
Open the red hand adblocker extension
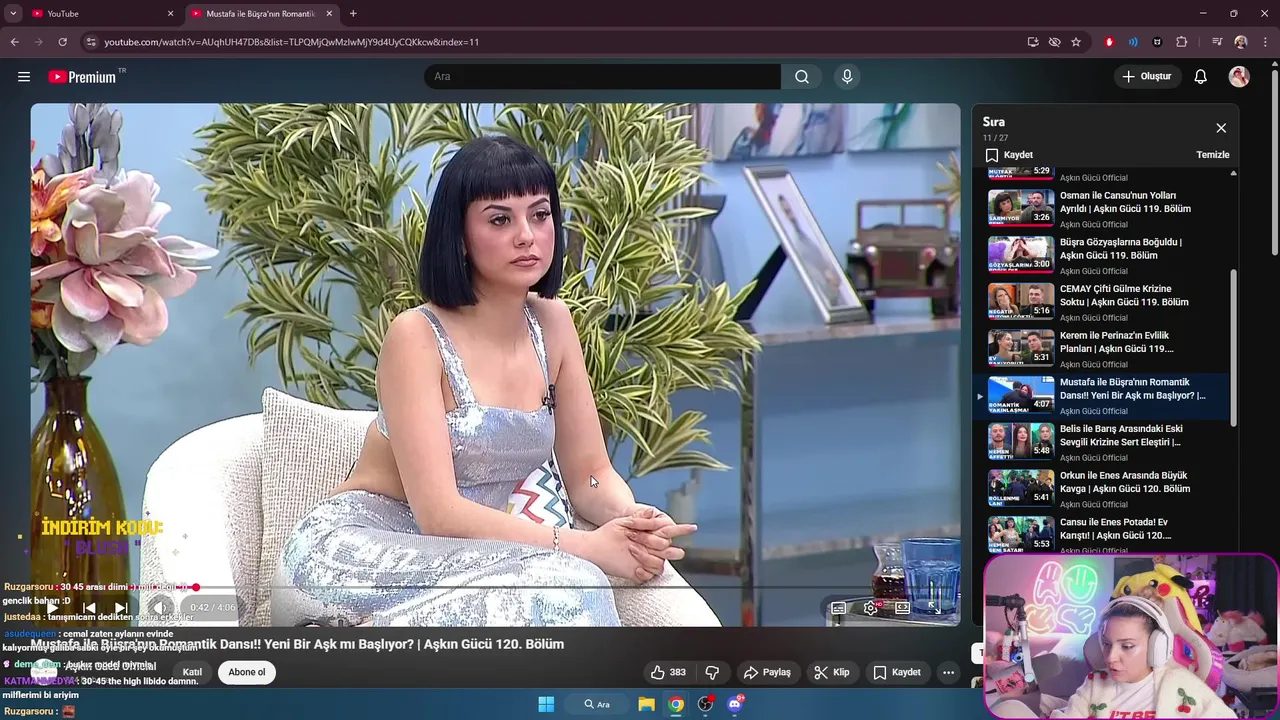1109,42
